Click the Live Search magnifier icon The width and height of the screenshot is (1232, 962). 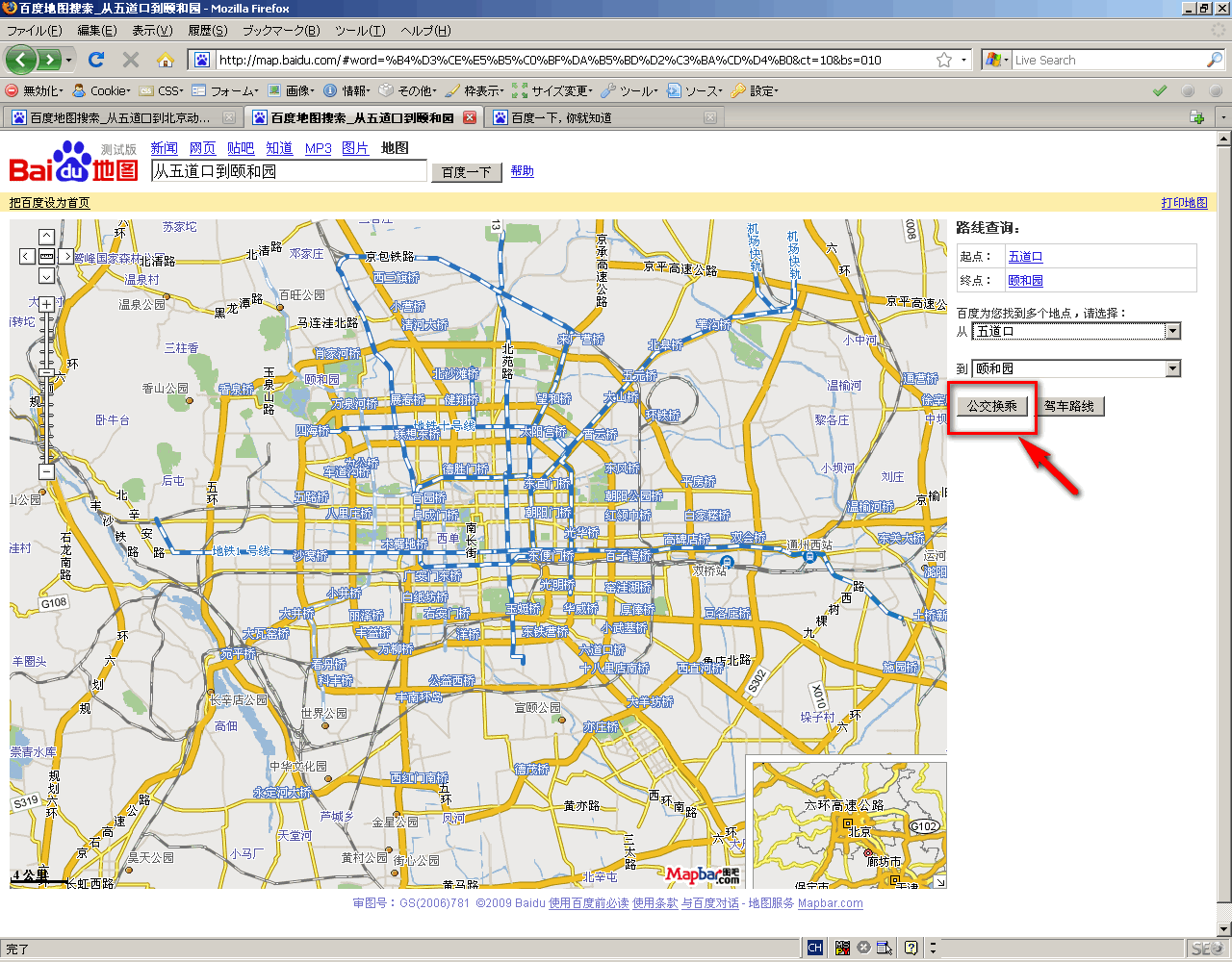coord(1215,60)
